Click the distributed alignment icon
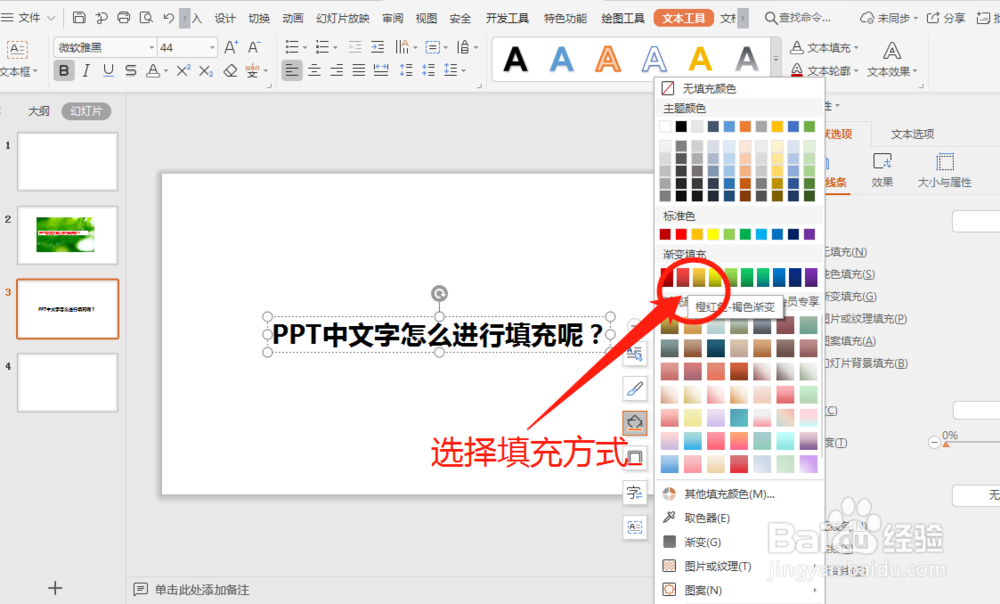Image resolution: width=1000 pixels, height=604 pixels. 381,70
